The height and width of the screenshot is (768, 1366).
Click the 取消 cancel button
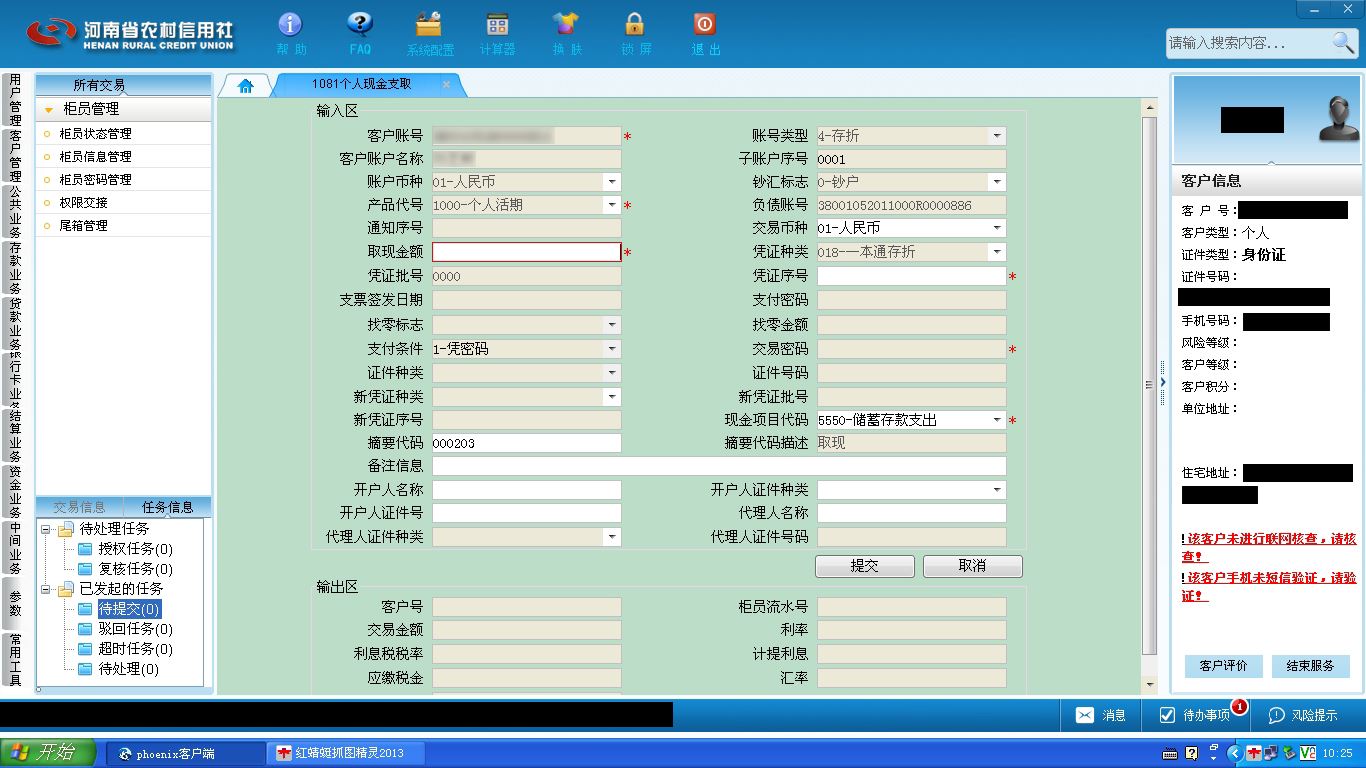click(x=973, y=566)
